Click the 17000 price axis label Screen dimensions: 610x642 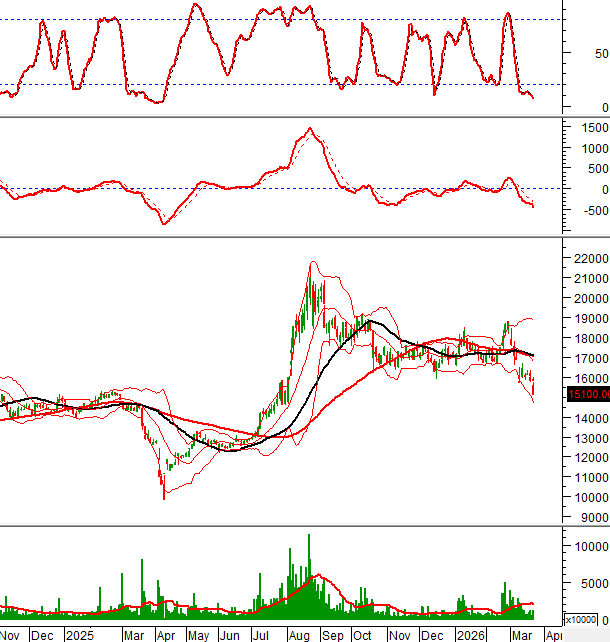(588, 359)
